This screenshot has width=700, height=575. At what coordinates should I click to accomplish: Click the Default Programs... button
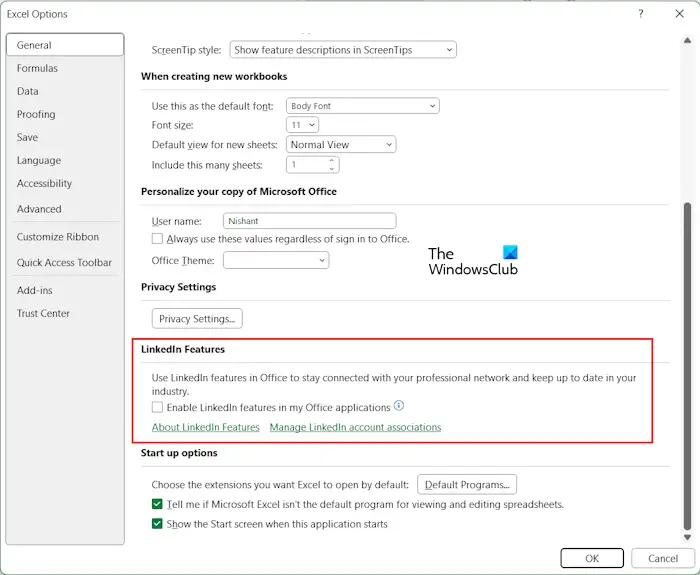[x=467, y=484]
